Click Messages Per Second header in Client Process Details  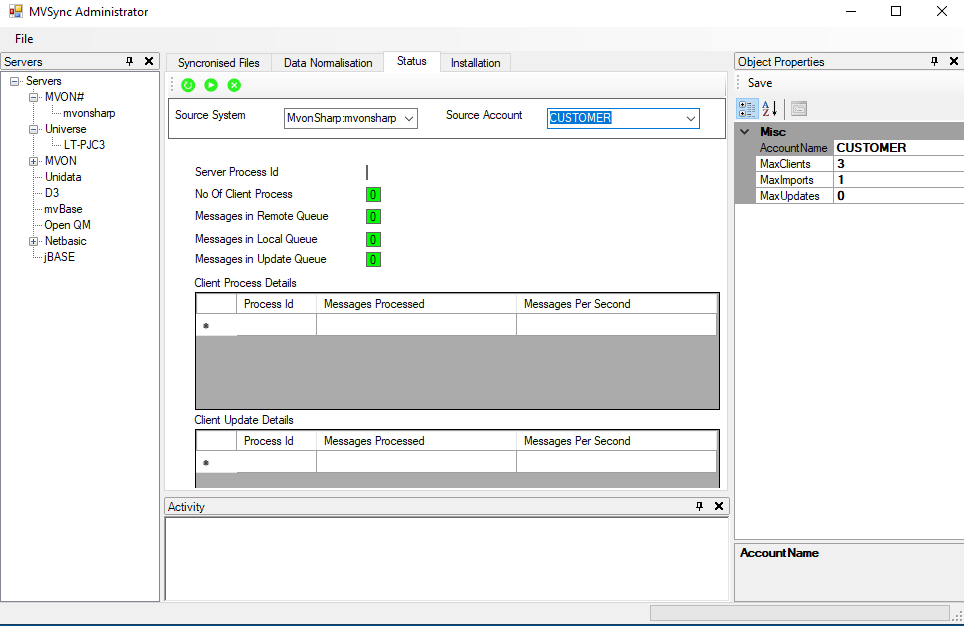[617, 304]
